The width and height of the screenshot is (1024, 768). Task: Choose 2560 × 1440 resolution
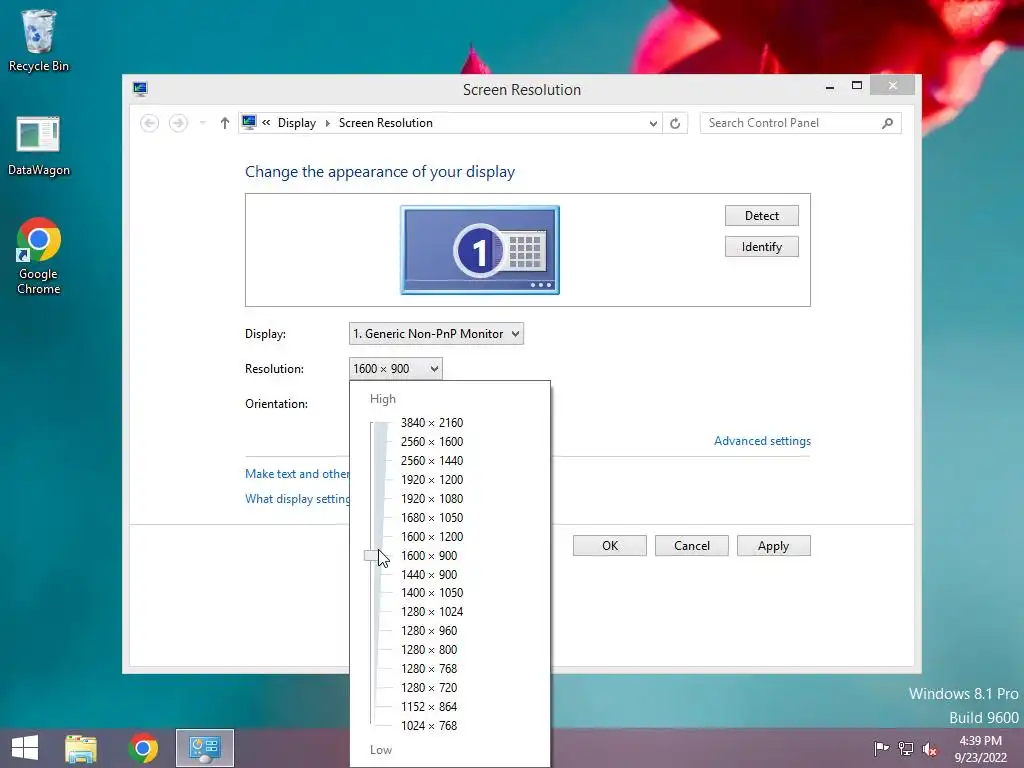point(432,460)
